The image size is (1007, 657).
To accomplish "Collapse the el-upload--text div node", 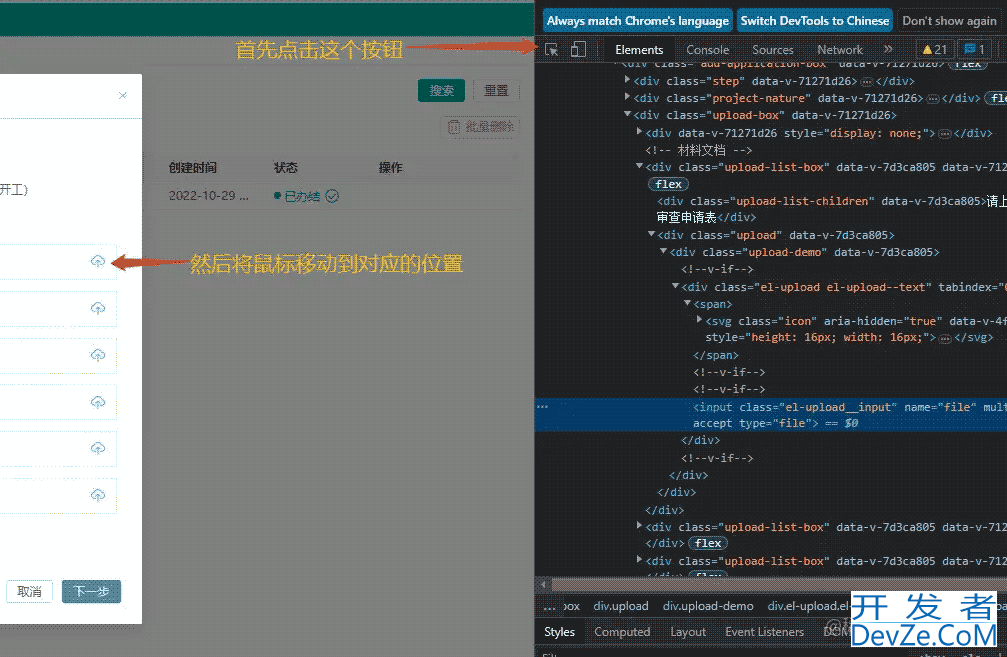I will (675, 286).
